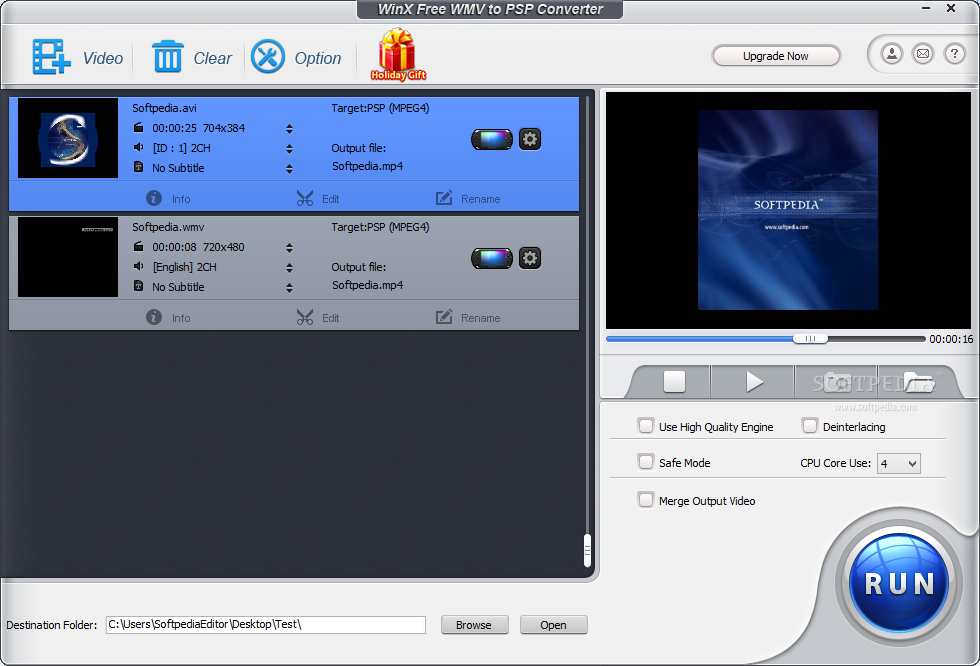Viewport: 980px width, 666px height.
Task: Click the Option toolbar label
Action: (318, 59)
